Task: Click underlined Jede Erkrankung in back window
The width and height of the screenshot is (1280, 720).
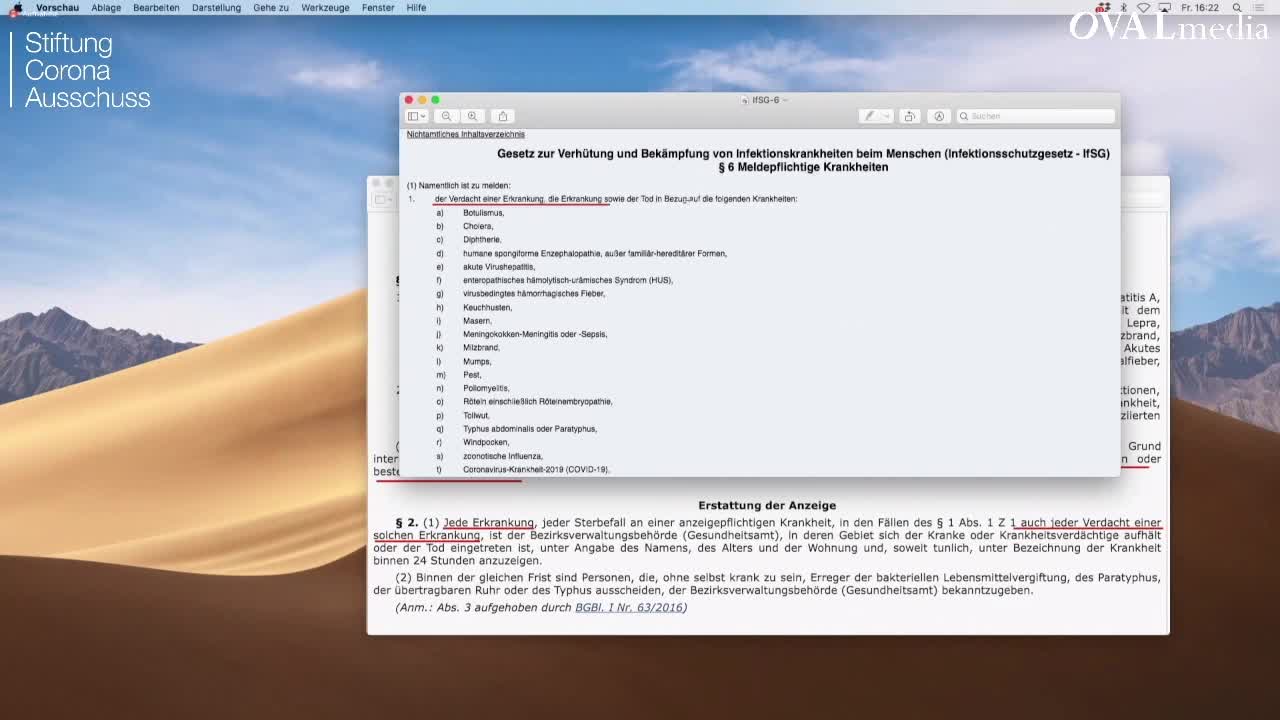Action: pos(489,522)
